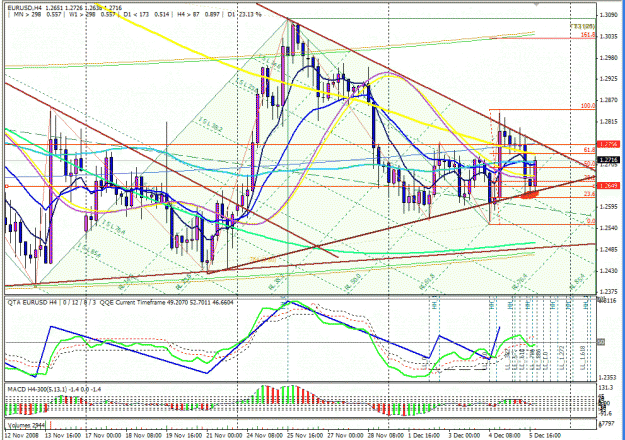Click the ISL 38.2 diagonal fan label
The image size is (625, 440).
pyautogui.click(x=208, y=124)
